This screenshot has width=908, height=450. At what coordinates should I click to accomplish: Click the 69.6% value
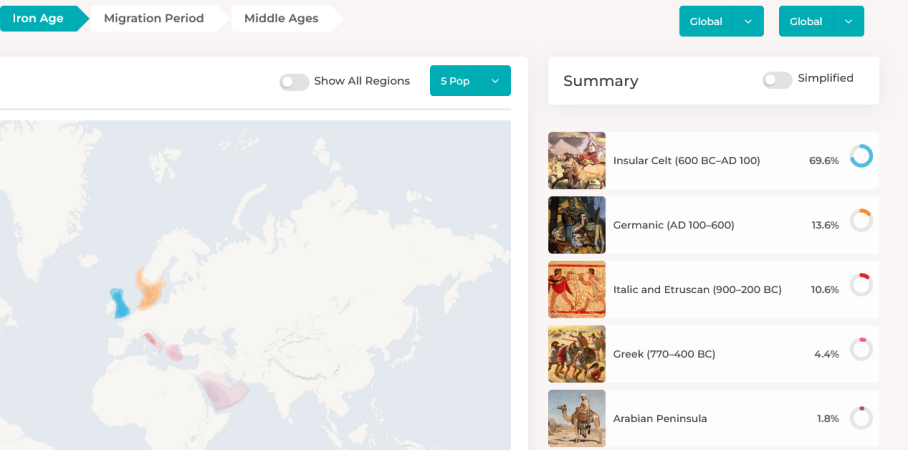823,161
